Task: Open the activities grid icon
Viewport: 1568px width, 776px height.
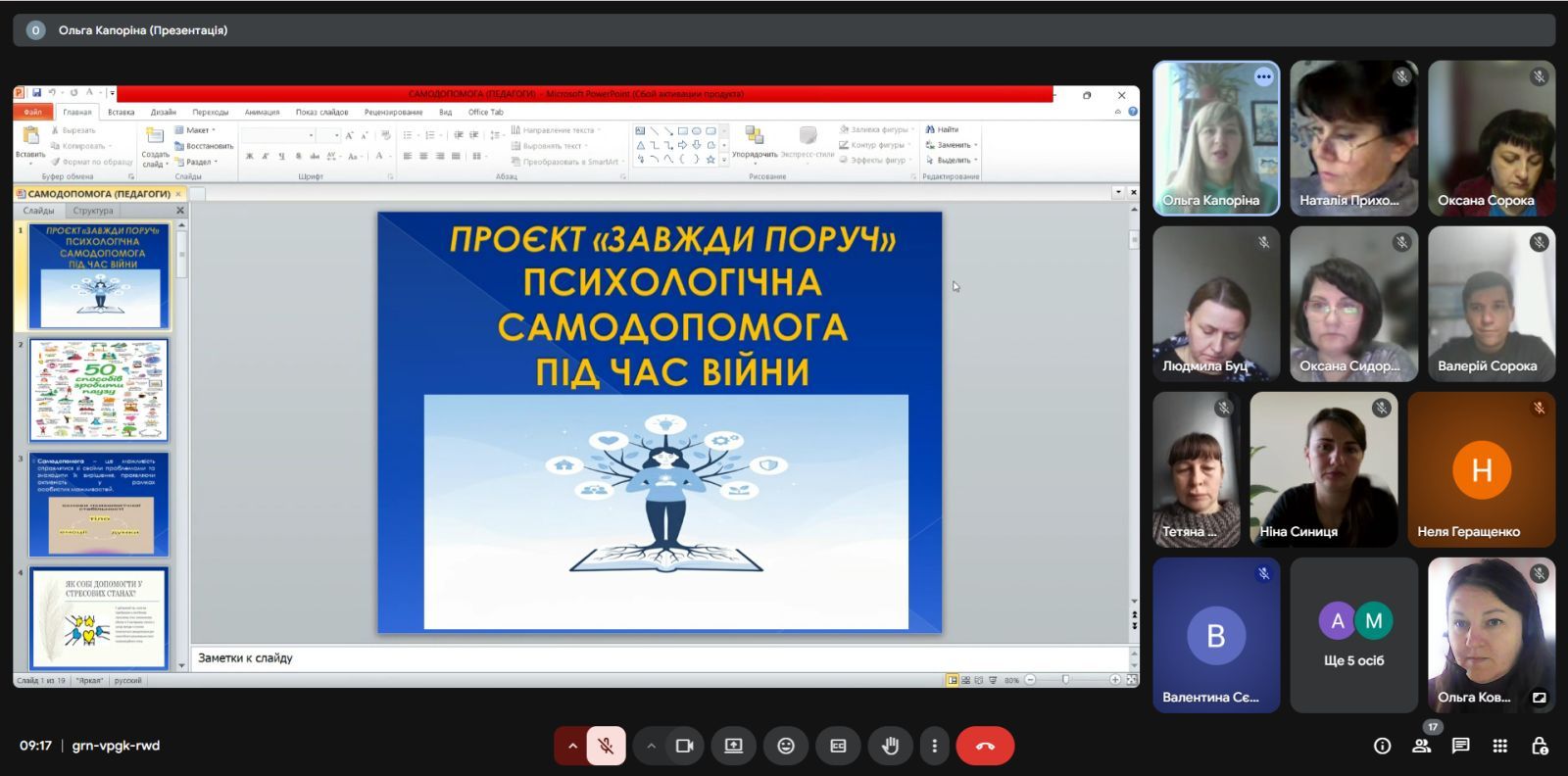Action: click(1499, 746)
